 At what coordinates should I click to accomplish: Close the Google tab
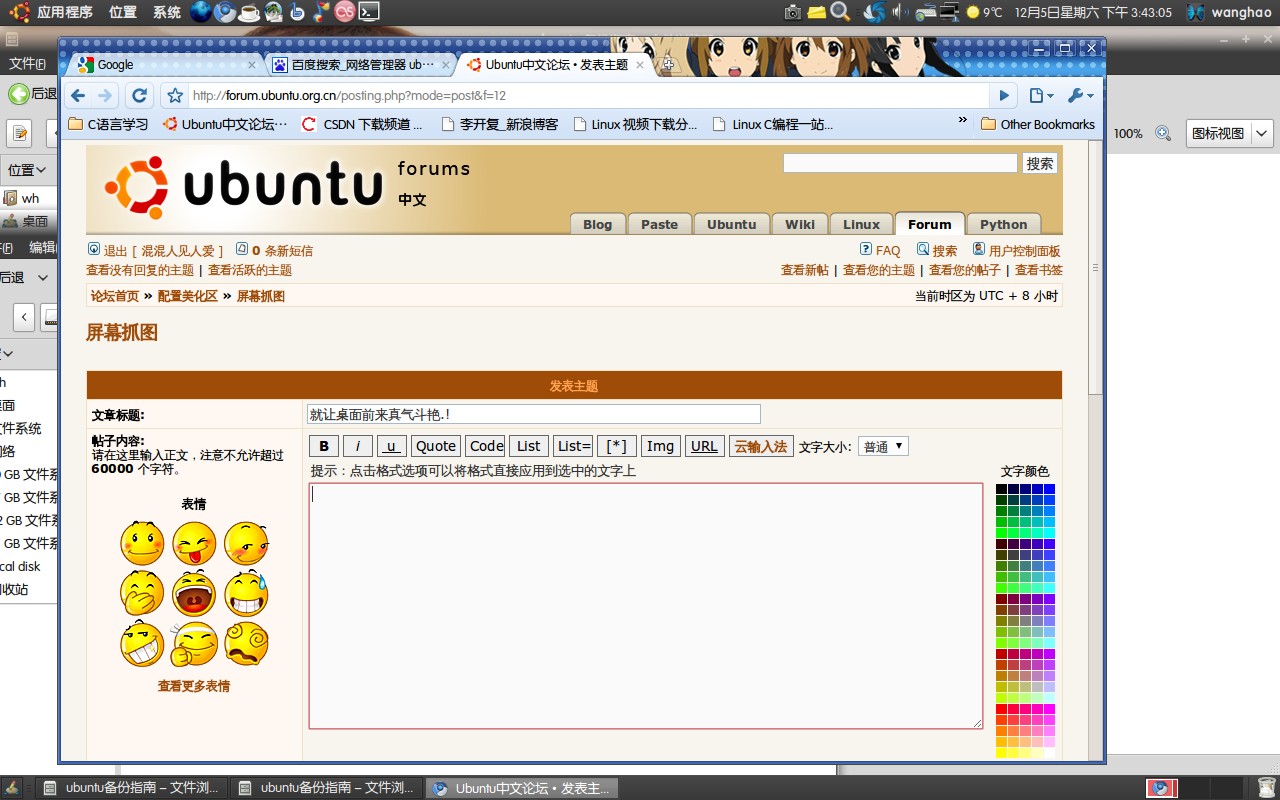[x=252, y=65]
